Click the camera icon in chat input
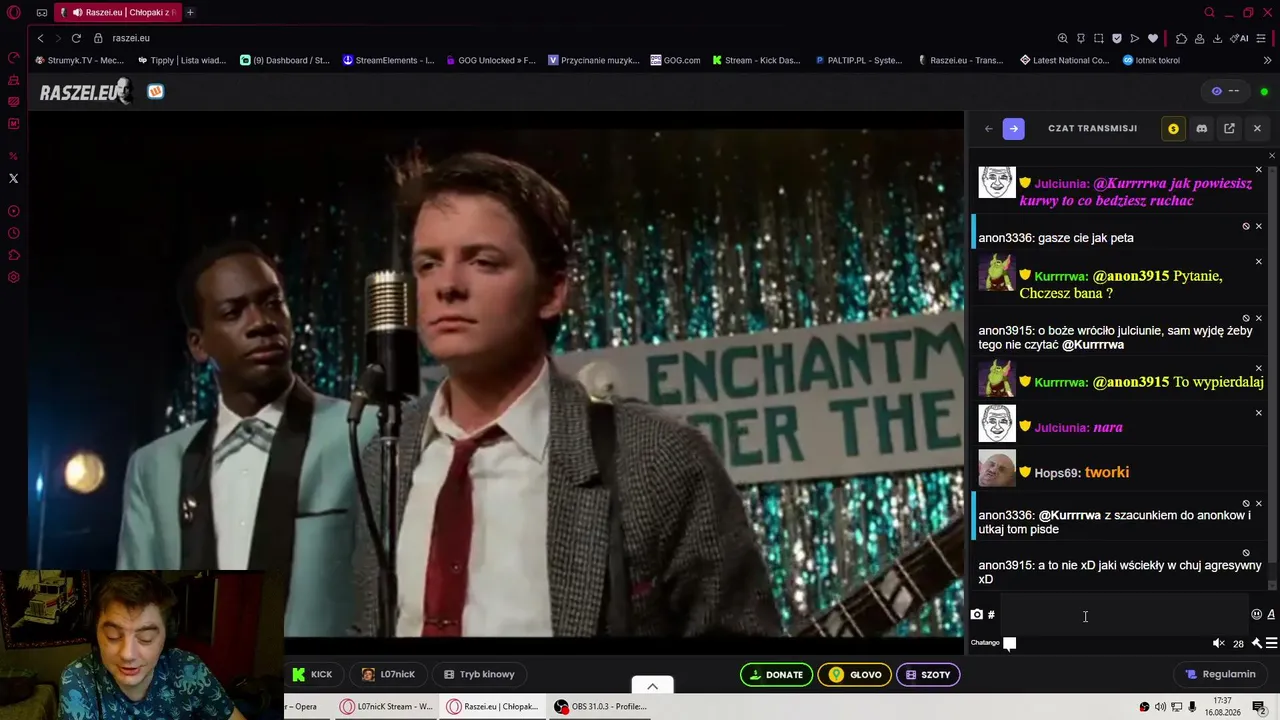The image size is (1280, 720). (x=977, y=614)
